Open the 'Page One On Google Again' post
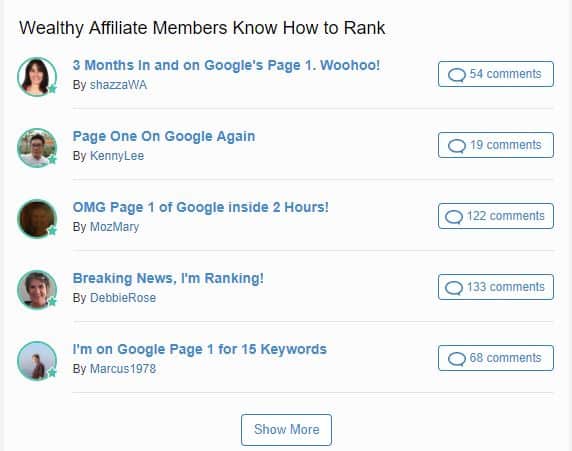This screenshot has height=451, width=572. click(164, 136)
